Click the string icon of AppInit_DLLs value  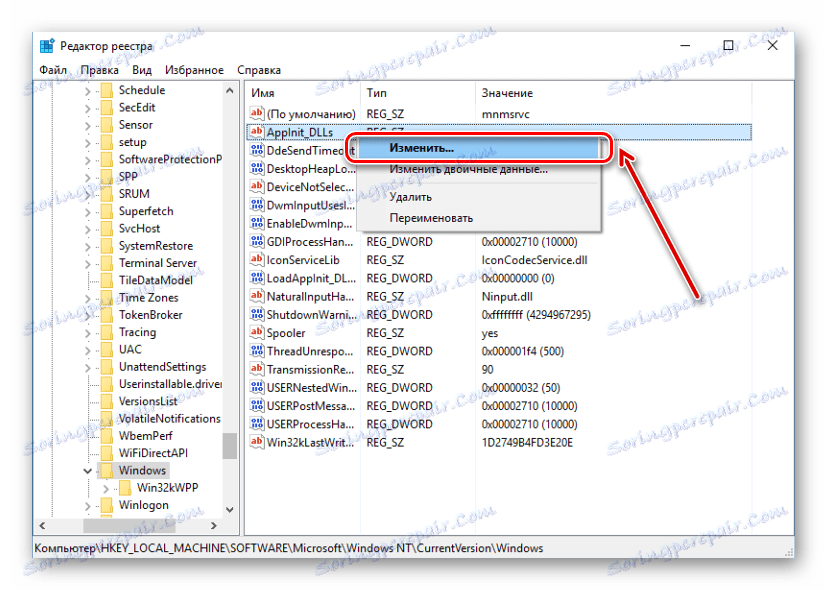pyautogui.click(x=256, y=131)
